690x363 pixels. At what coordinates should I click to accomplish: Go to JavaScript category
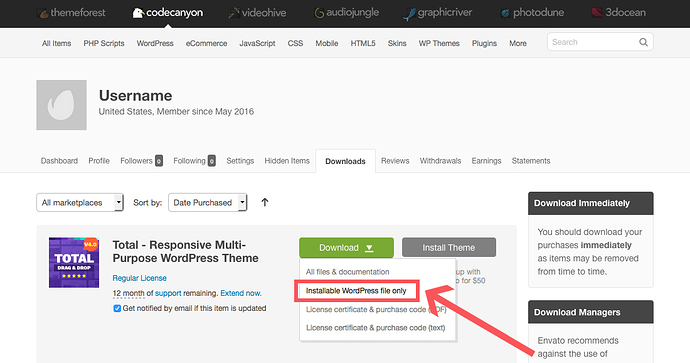(257, 43)
